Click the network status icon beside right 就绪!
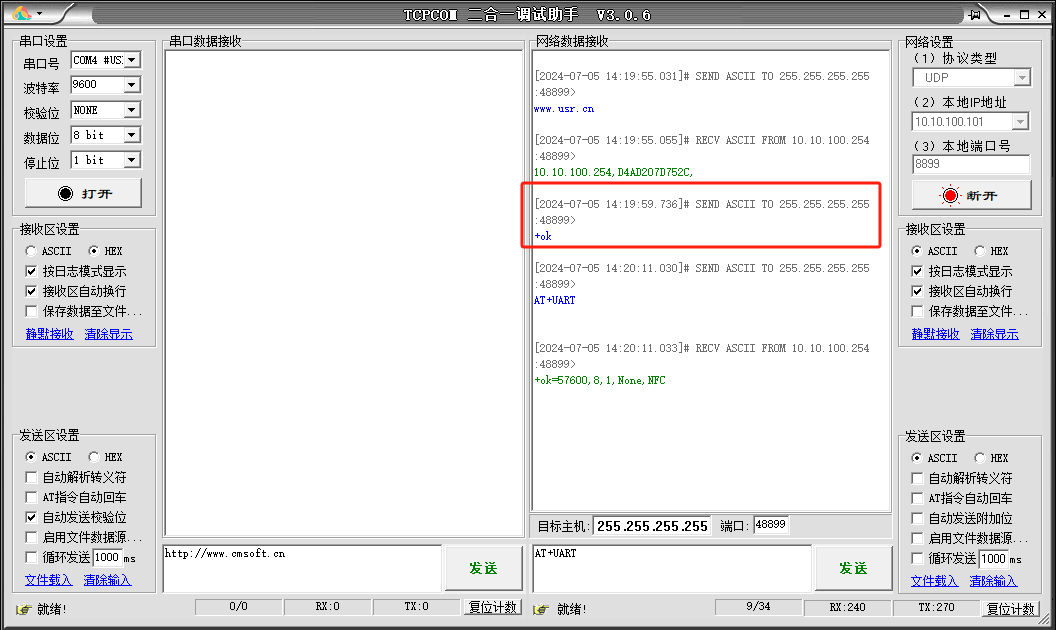This screenshot has width=1056, height=630. pyautogui.click(x=541, y=609)
